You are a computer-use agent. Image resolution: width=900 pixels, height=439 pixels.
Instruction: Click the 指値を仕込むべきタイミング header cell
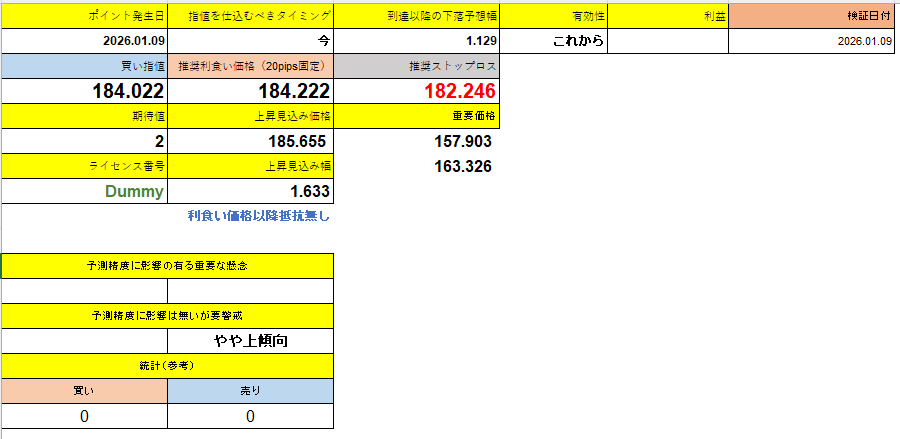click(x=250, y=16)
